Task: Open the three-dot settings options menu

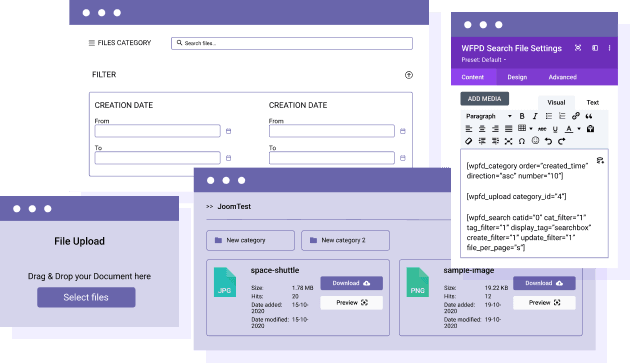Action: pyautogui.click(x=610, y=48)
